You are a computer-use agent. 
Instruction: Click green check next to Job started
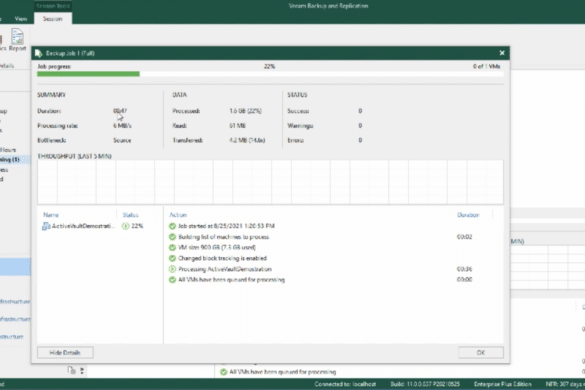pyautogui.click(x=172, y=226)
